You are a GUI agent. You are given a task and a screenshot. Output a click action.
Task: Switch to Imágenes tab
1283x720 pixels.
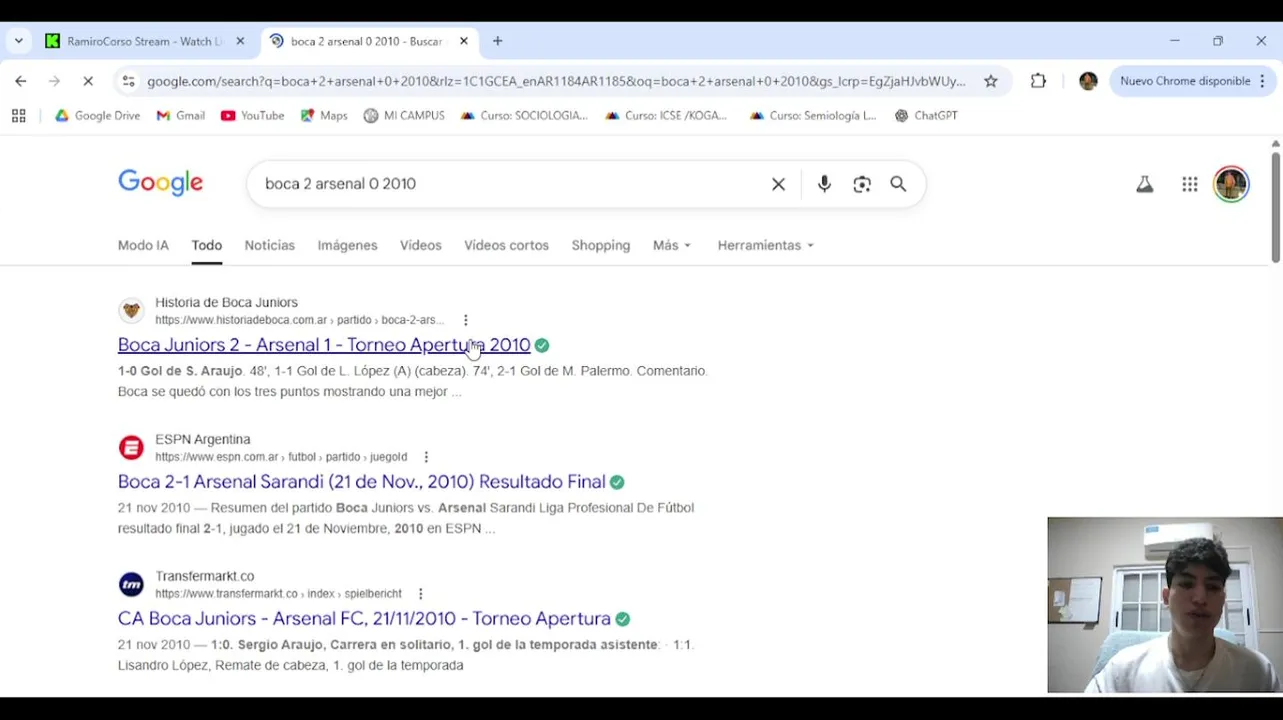tap(347, 245)
